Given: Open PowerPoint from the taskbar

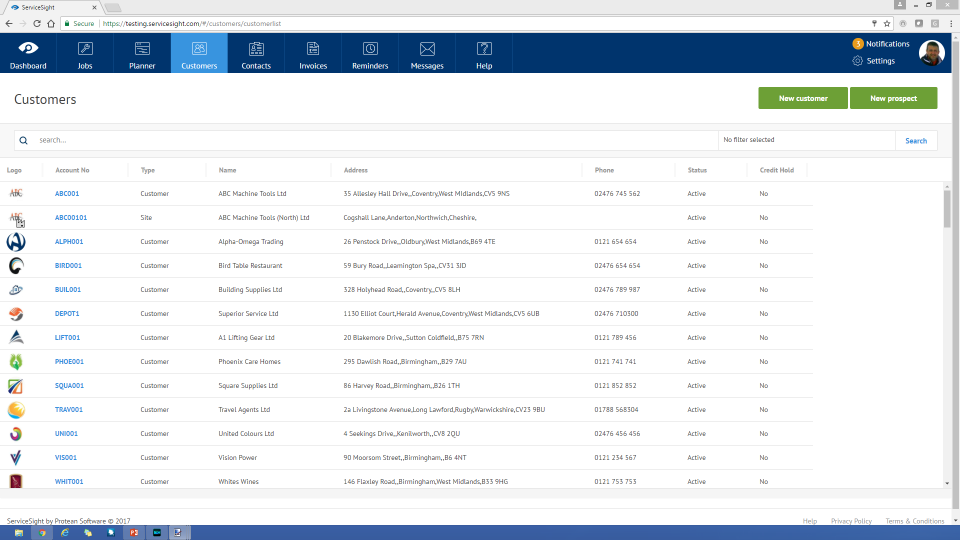Looking at the screenshot, I should pos(133,533).
